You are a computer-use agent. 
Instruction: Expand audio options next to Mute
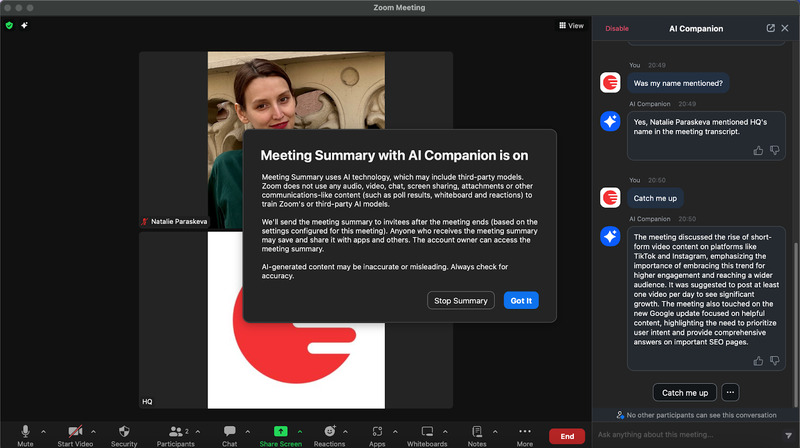[x=43, y=432]
